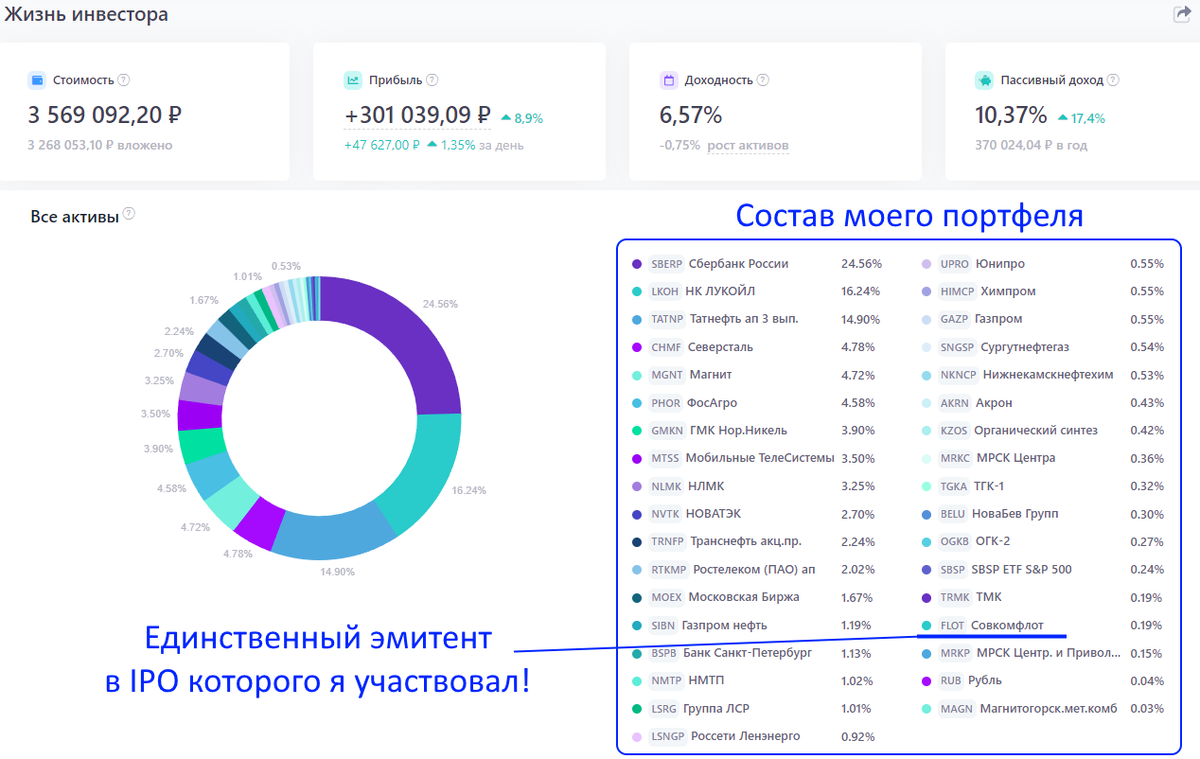This screenshot has height=759, width=1200.
Task: Click Магнитогорск.мет.комб legend entry
Action: click(x=1044, y=709)
